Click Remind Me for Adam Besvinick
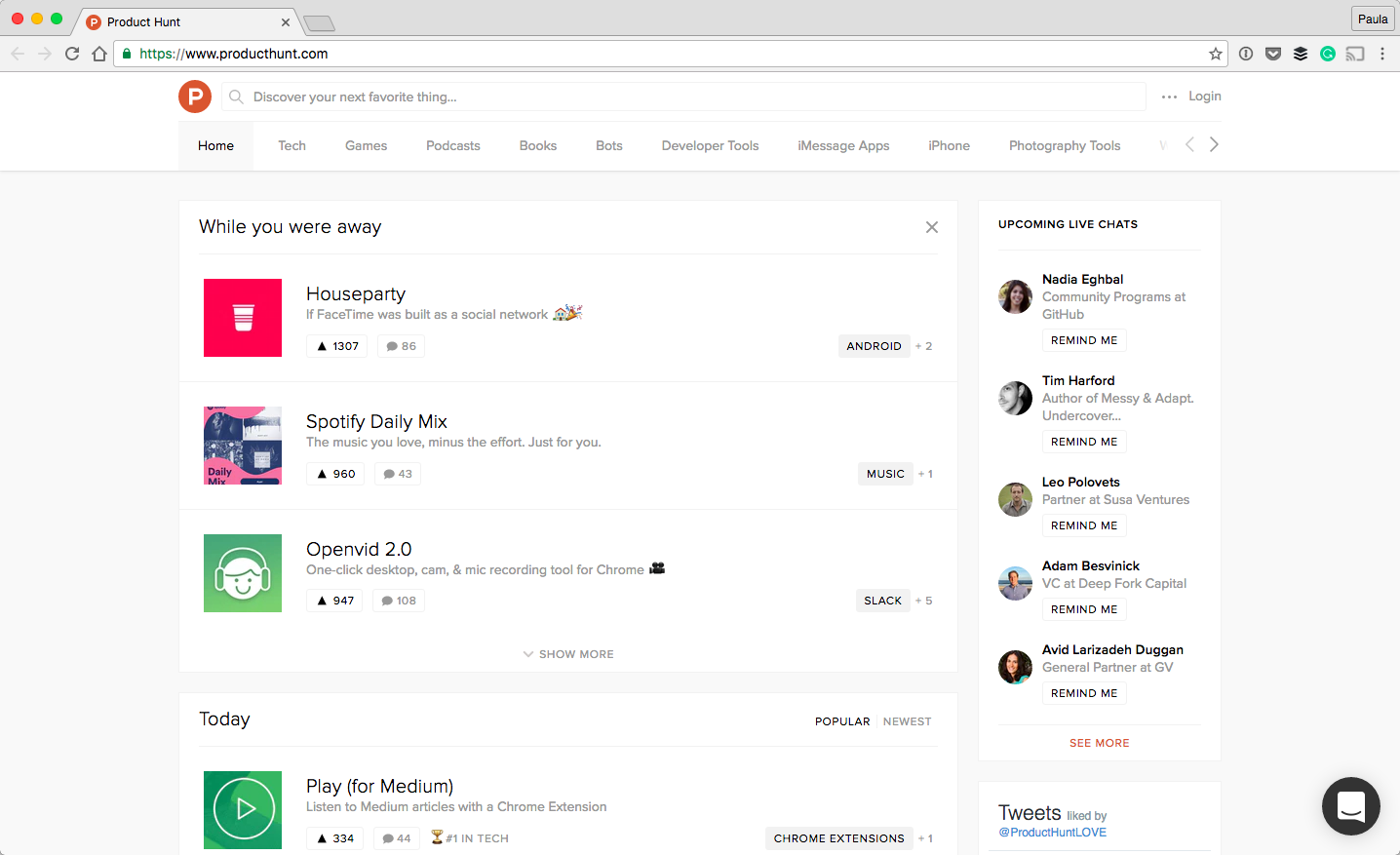The width and height of the screenshot is (1400, 855). [x=1084, y=609]
